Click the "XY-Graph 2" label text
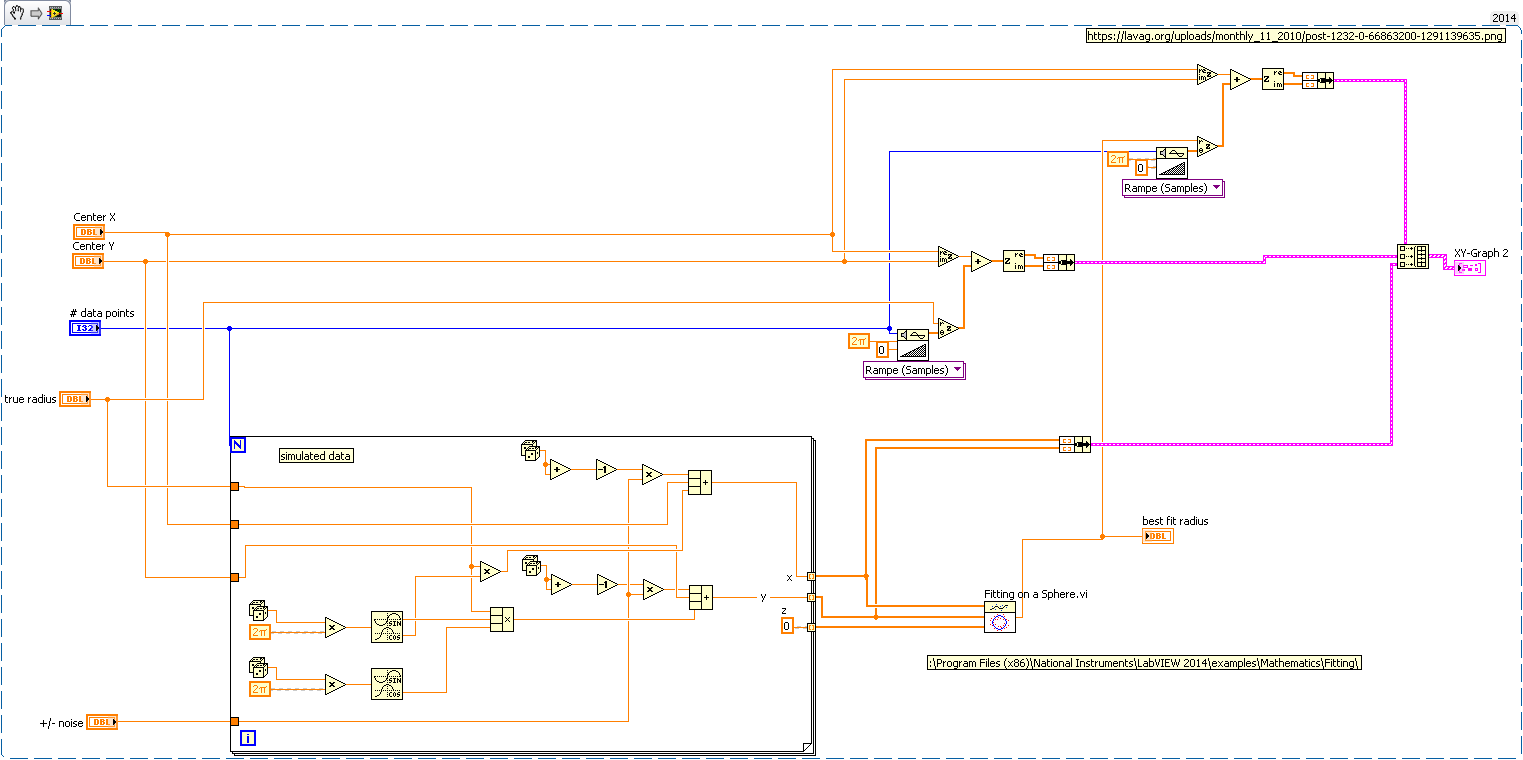 (x=1481, y=253)
